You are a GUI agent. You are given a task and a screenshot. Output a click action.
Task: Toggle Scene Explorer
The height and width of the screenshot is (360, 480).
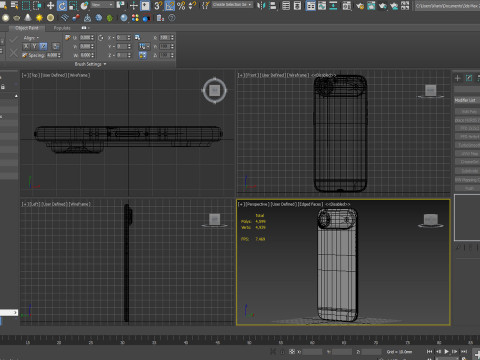tap(286, 5)
